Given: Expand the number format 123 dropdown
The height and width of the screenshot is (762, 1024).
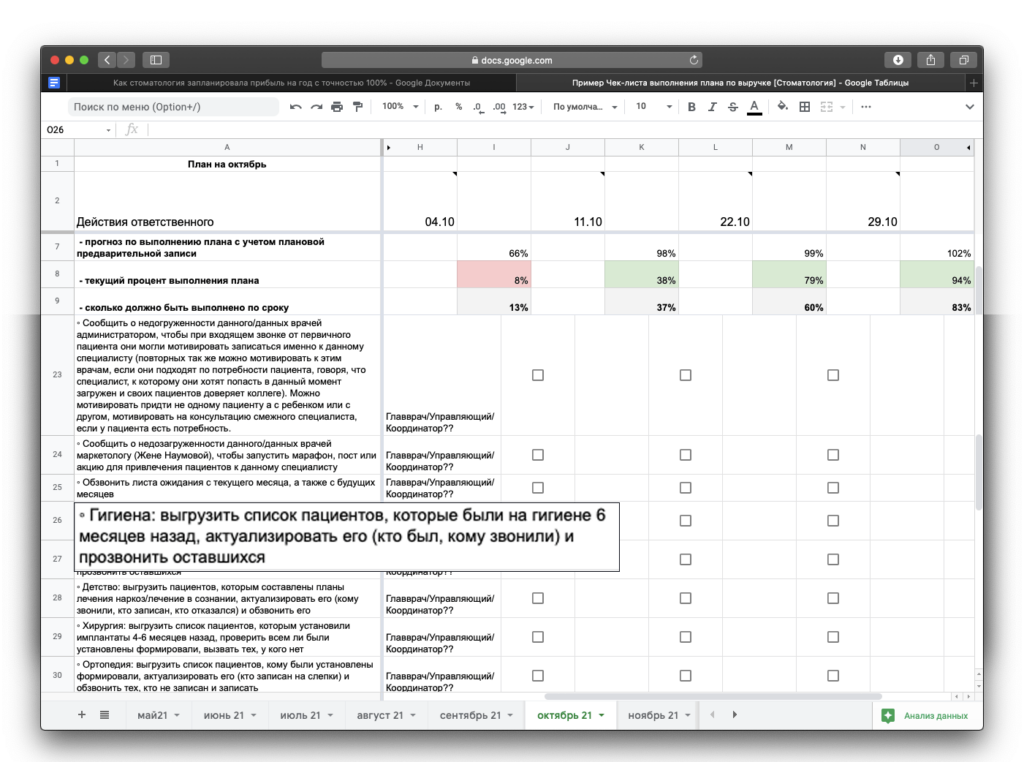Looking at the screenshot, I should point(523,107).
